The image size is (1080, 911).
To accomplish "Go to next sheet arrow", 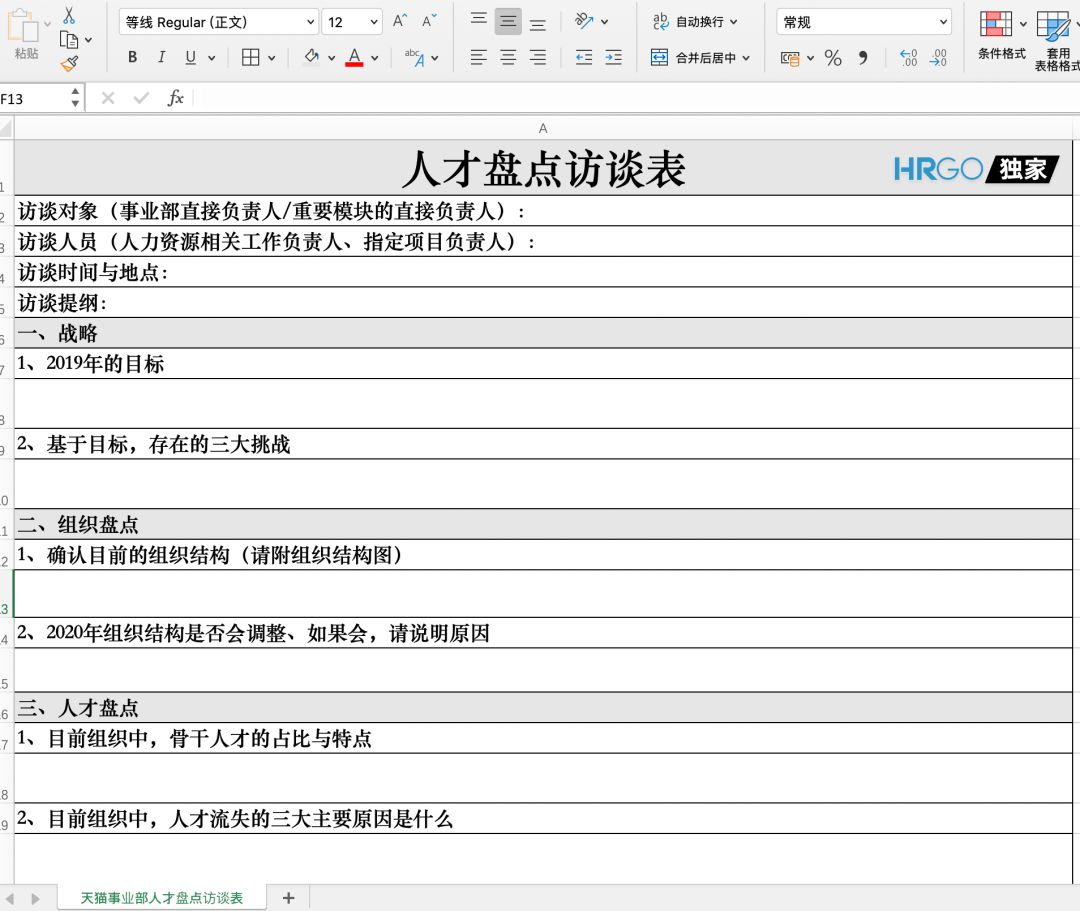I will [x=35, y=899].
